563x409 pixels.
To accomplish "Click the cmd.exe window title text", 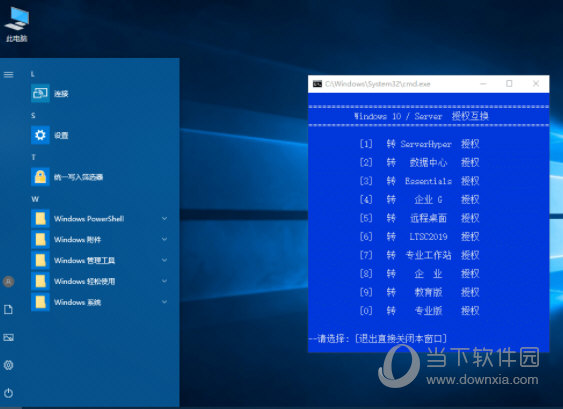I will [377, 84].
